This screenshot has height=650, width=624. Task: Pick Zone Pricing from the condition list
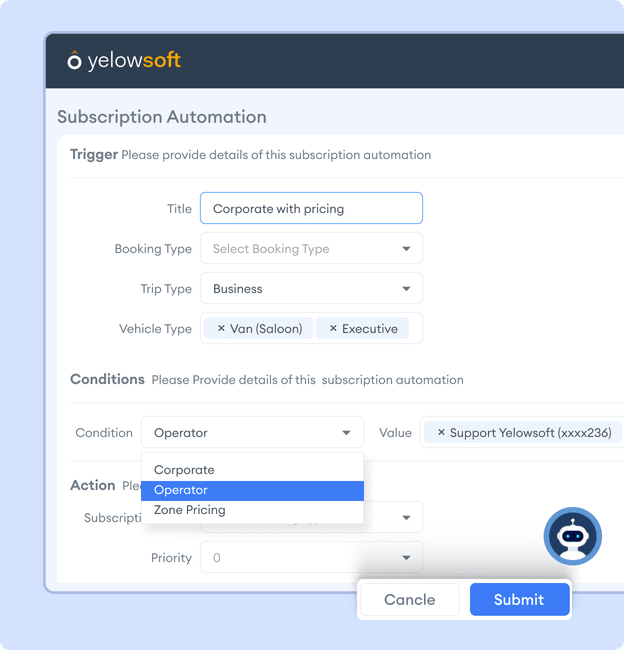[x=190, y=510]
